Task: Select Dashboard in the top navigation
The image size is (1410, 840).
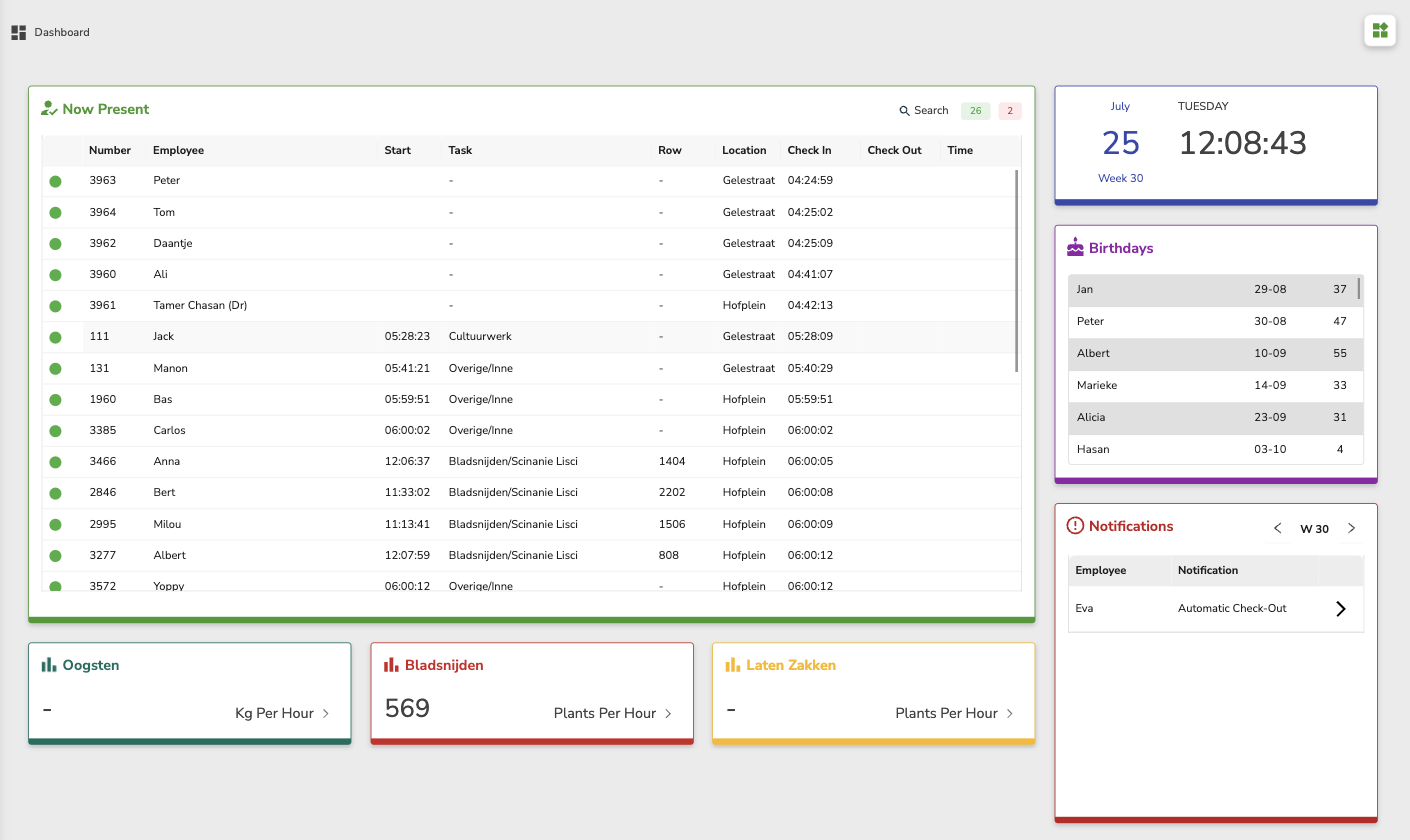Action: [62, 31]
